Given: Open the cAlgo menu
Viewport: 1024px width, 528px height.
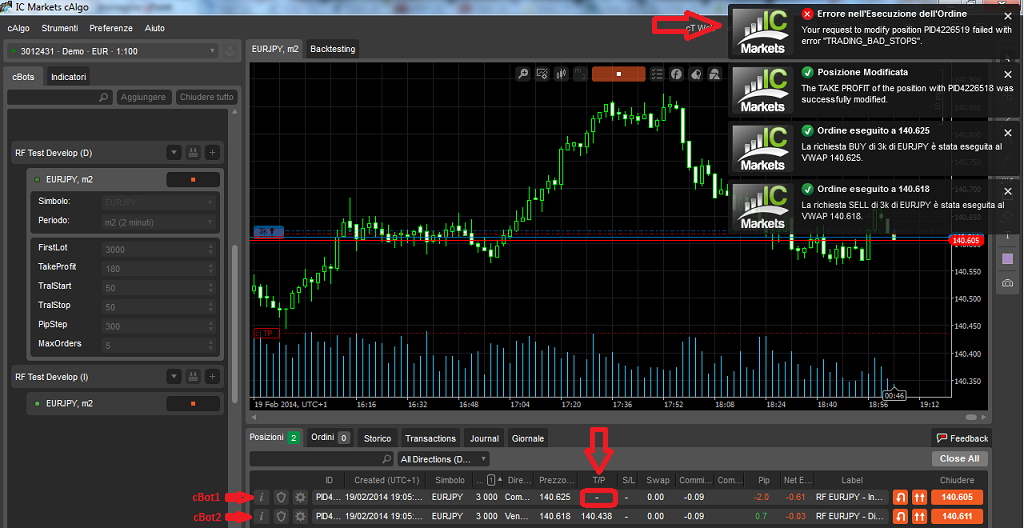Looking at the screenshot, I should pyautogui.click(x=19, y=28).
